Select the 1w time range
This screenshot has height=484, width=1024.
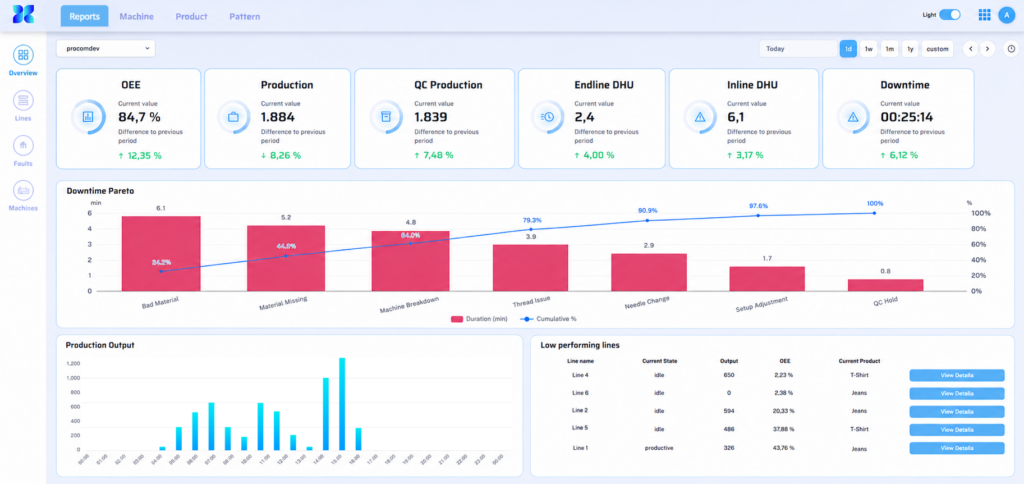tap(869, 49)
